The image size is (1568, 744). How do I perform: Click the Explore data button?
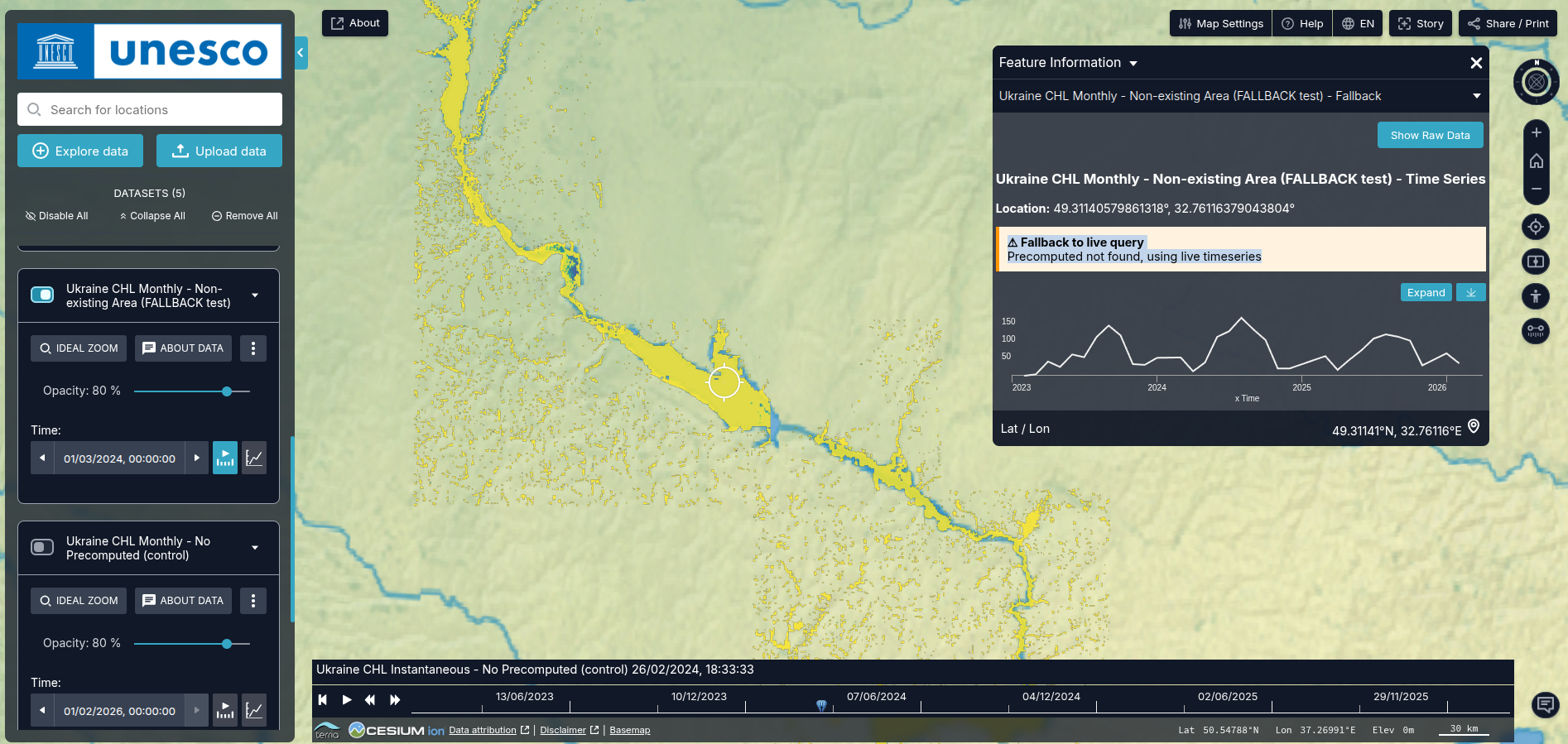pyautogui.click(x=80, y=151)
